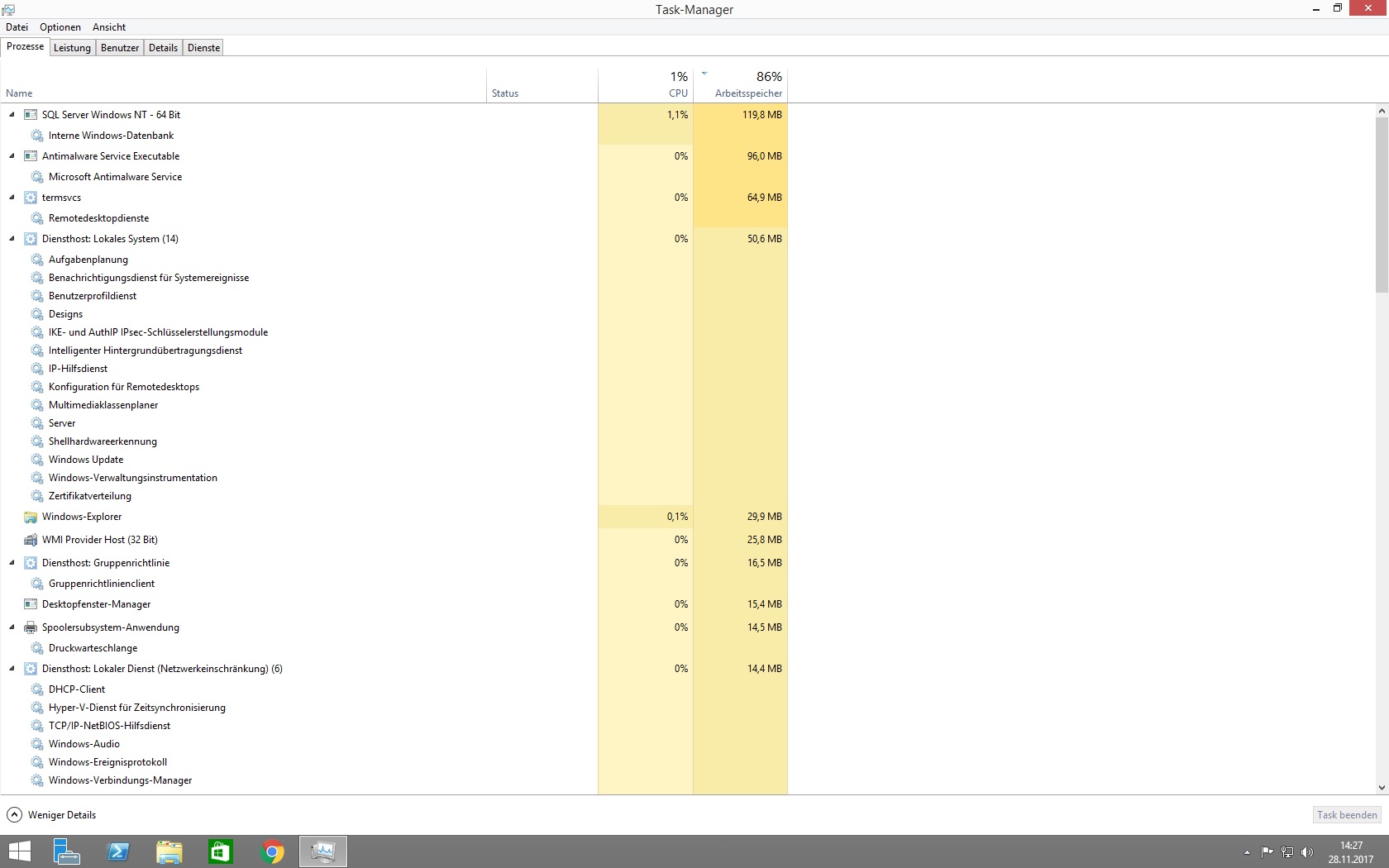Open File Explorer from the taskbar
1389x868 pixels.
tap(169, 851)
